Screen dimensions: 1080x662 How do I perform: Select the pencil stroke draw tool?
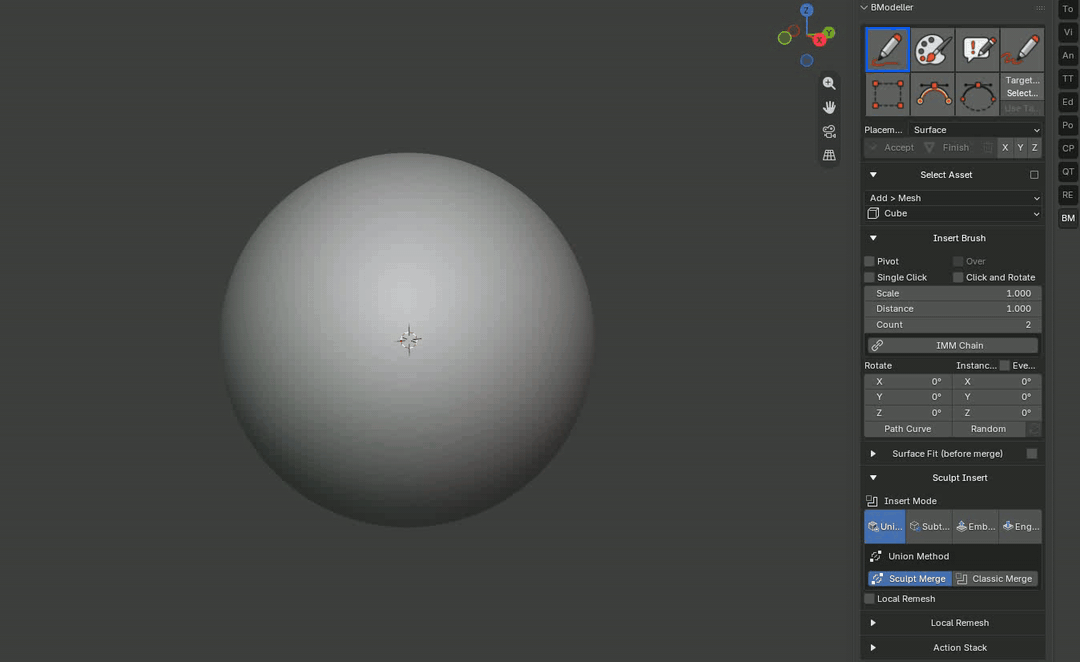click(887, 50)
